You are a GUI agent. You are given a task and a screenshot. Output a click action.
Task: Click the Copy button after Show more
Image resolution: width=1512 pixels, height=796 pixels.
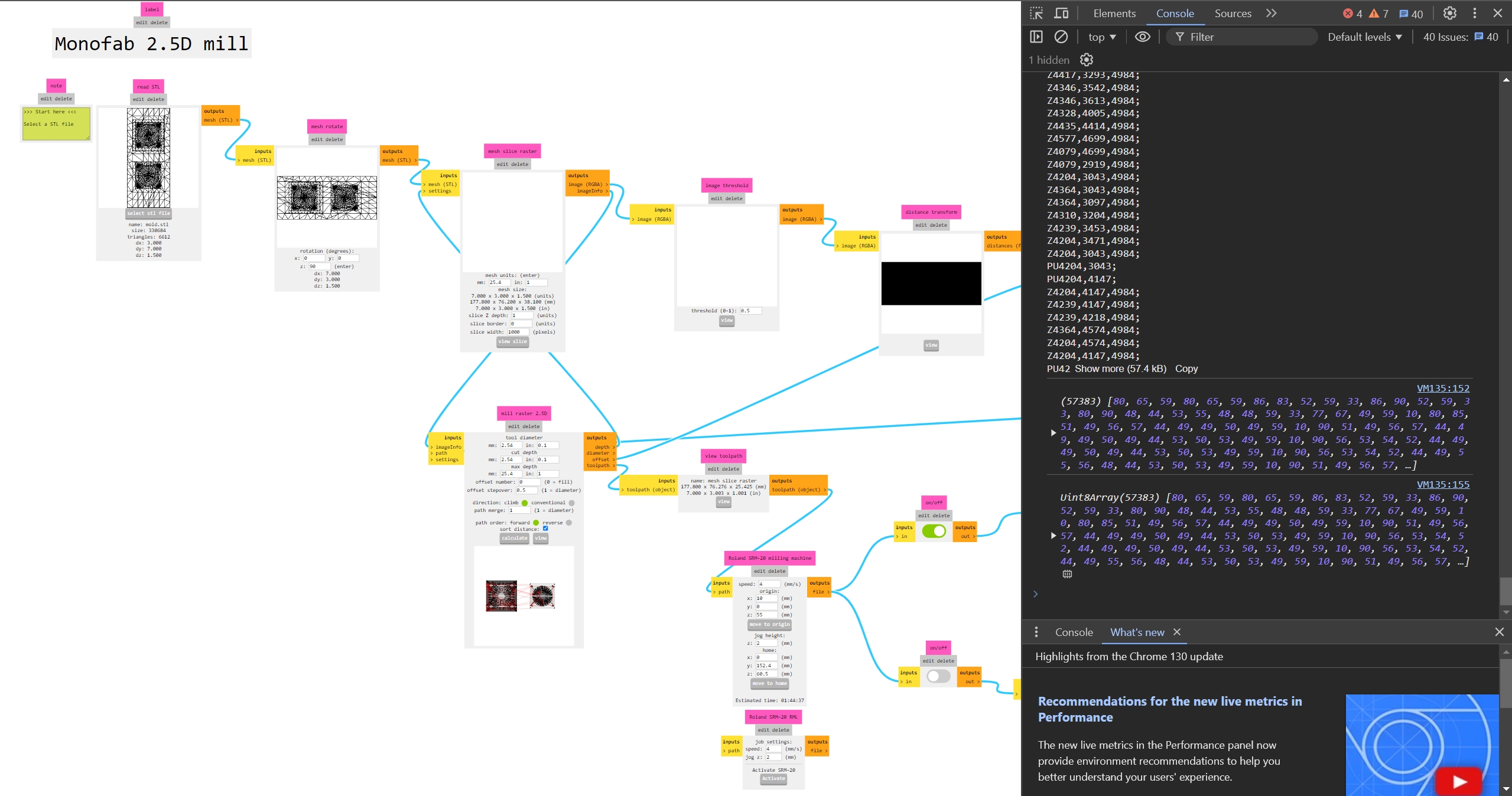click(1186, 368)
